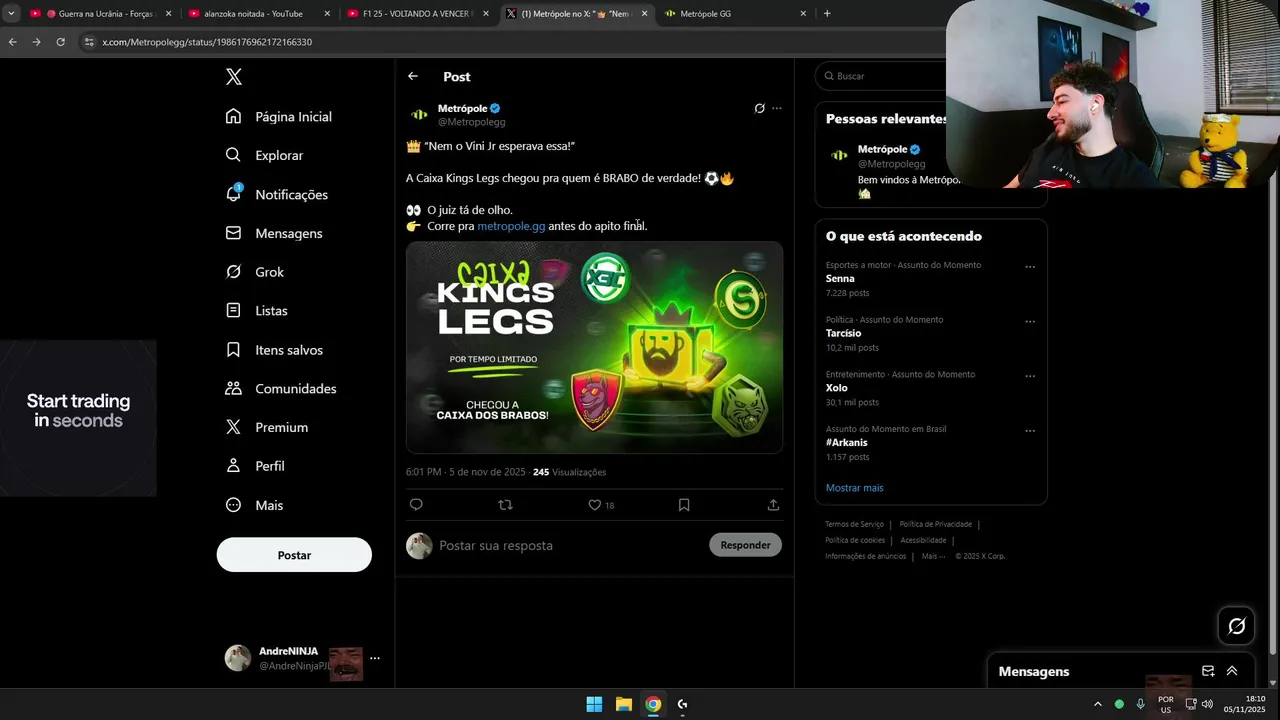Open AndreNINJA account options menu
The height and width of the screenshot is (720, 1280).
[x=375, y=658]
